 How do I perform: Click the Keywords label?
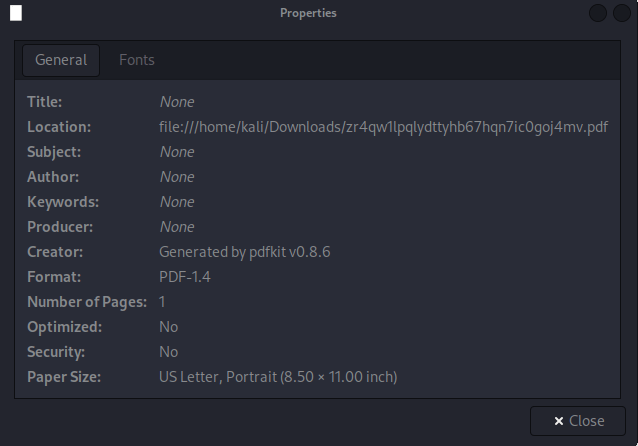tap(62, 202)
